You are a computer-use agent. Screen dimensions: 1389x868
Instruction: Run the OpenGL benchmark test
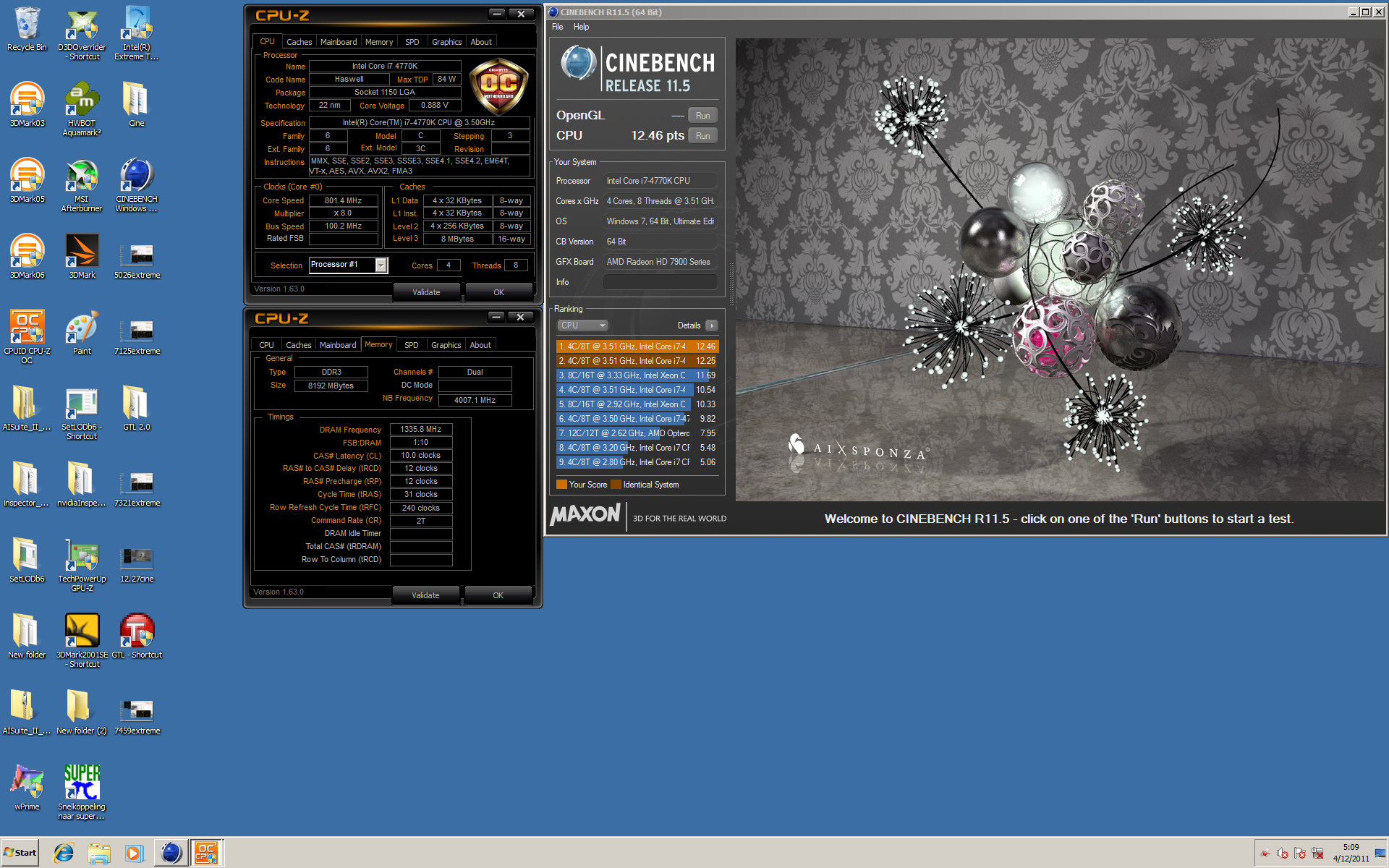(702, 116)
